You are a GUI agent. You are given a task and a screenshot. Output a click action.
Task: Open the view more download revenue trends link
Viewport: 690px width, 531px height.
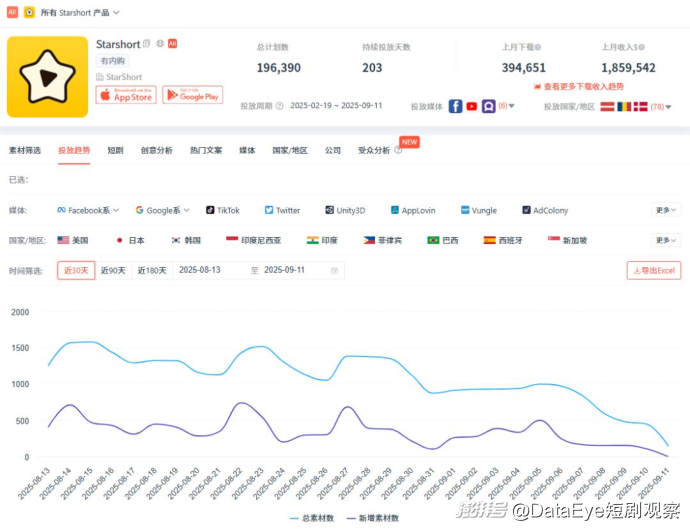coord(579,87)
